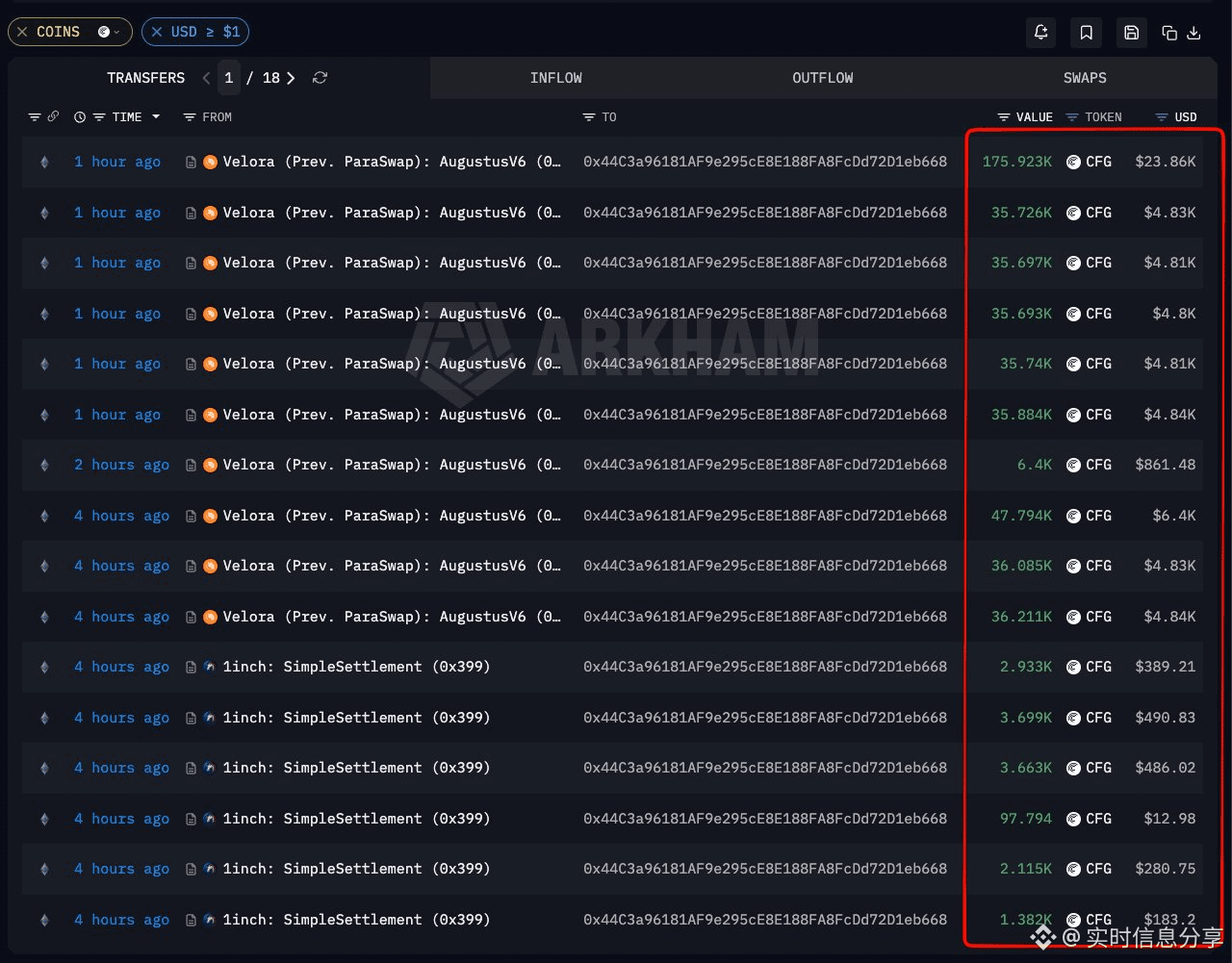Click the 35.697K value cell
1232x963 pixels.
coord(1022,263)
